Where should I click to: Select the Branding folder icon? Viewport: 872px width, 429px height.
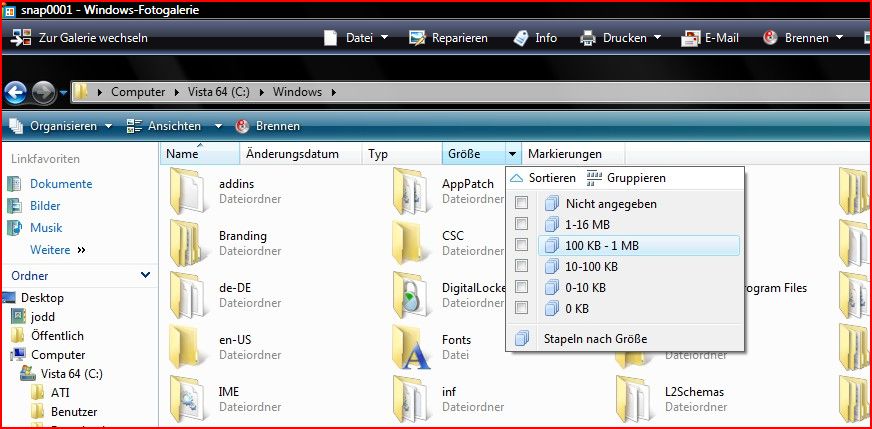(187, 243)
